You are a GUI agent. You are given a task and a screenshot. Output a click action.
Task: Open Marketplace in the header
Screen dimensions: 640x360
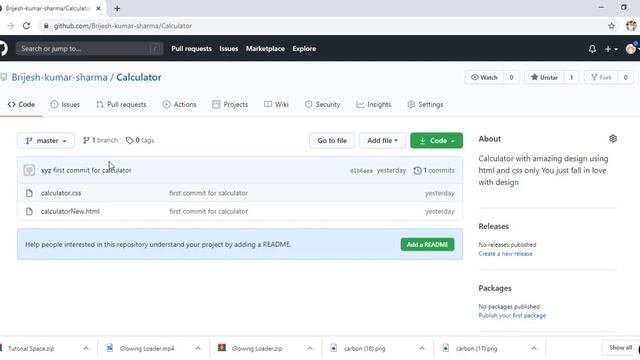coord(265,49)
